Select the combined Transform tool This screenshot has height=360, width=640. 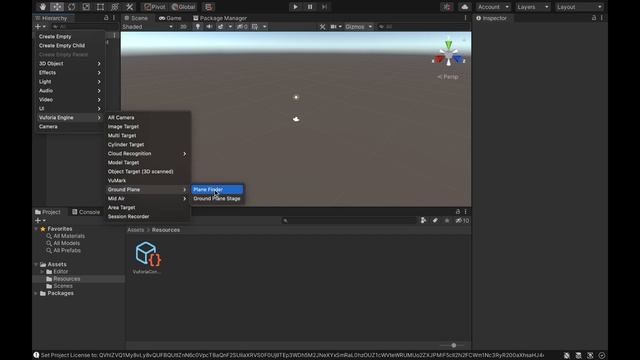pyautogui.click(x=115, y=7)
